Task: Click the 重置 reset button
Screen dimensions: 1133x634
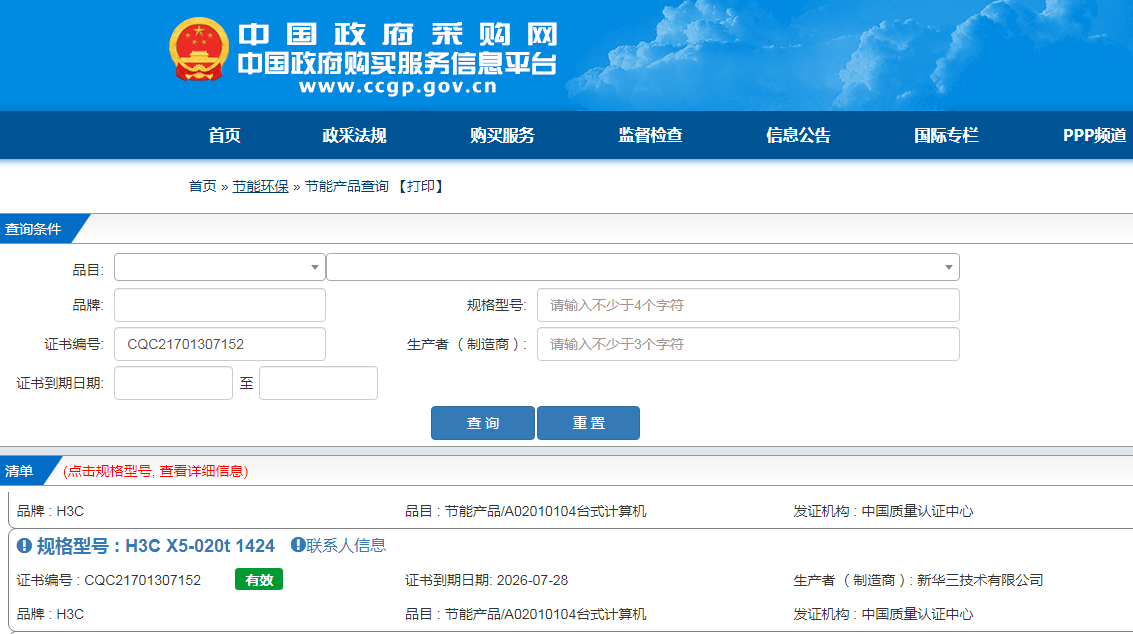Action: click(588, 423)
